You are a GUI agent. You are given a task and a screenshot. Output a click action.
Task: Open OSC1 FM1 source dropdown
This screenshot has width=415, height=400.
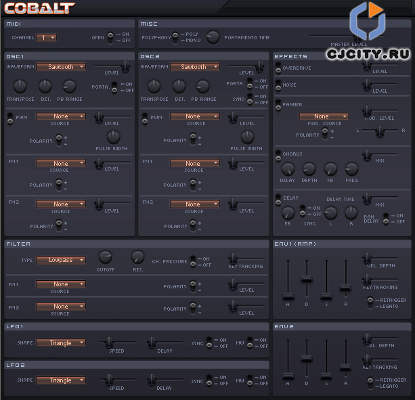coord(61,164)
